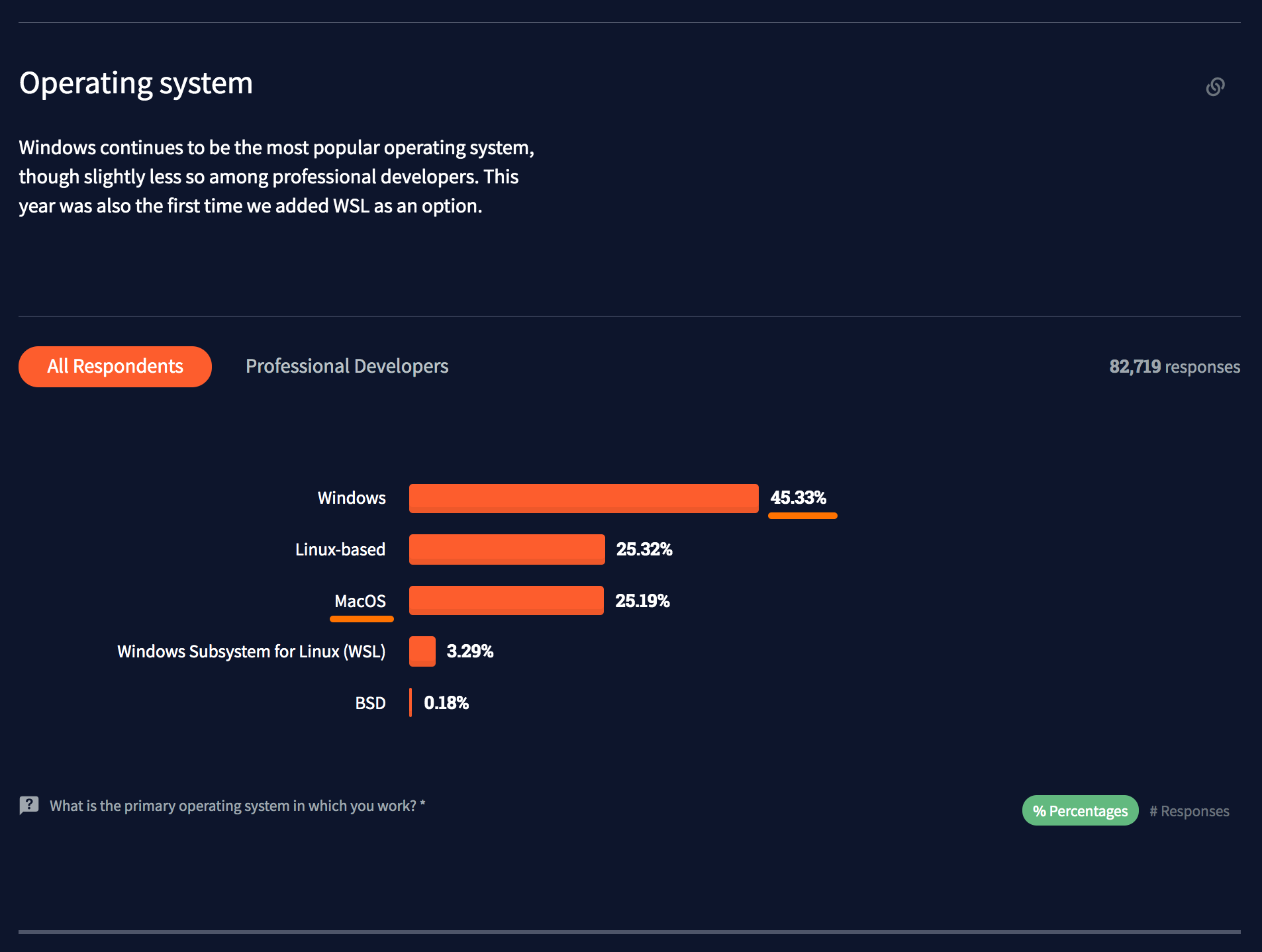Click the Operating system heading
This screenshot has width=1262, height=952.
(136, 84)
